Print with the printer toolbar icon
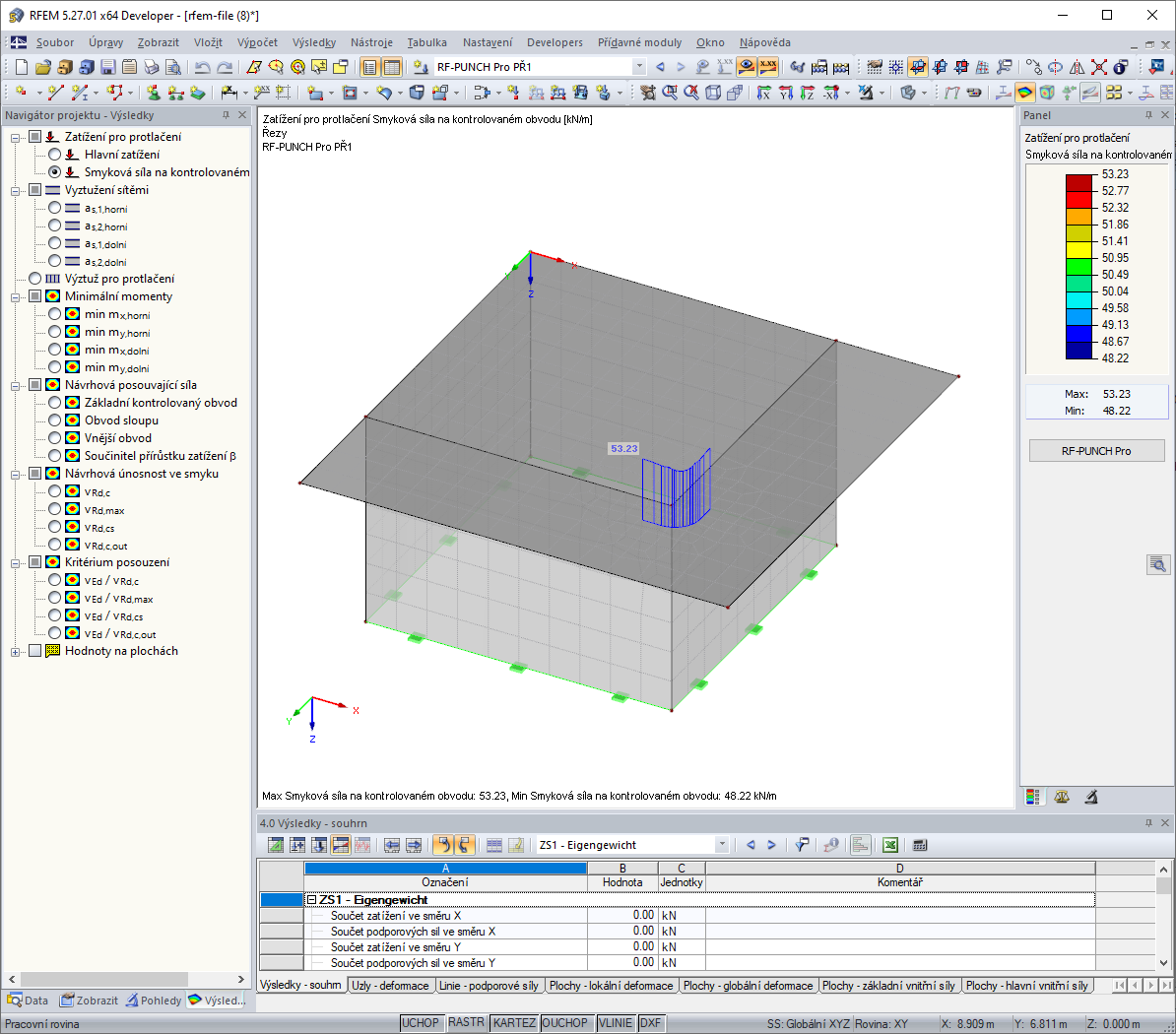The height and width of the screenshot is (1034, 1176). point(152,68)
